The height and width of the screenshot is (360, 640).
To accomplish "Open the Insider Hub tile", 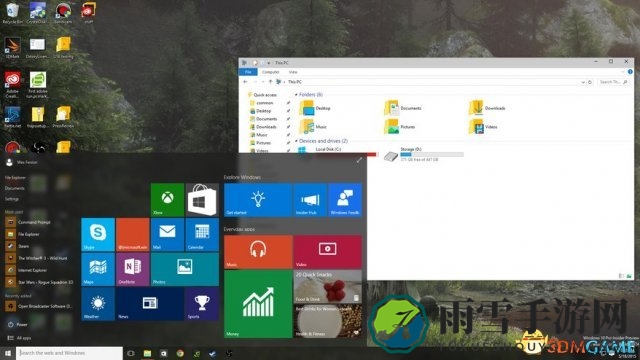I will 310,200.
